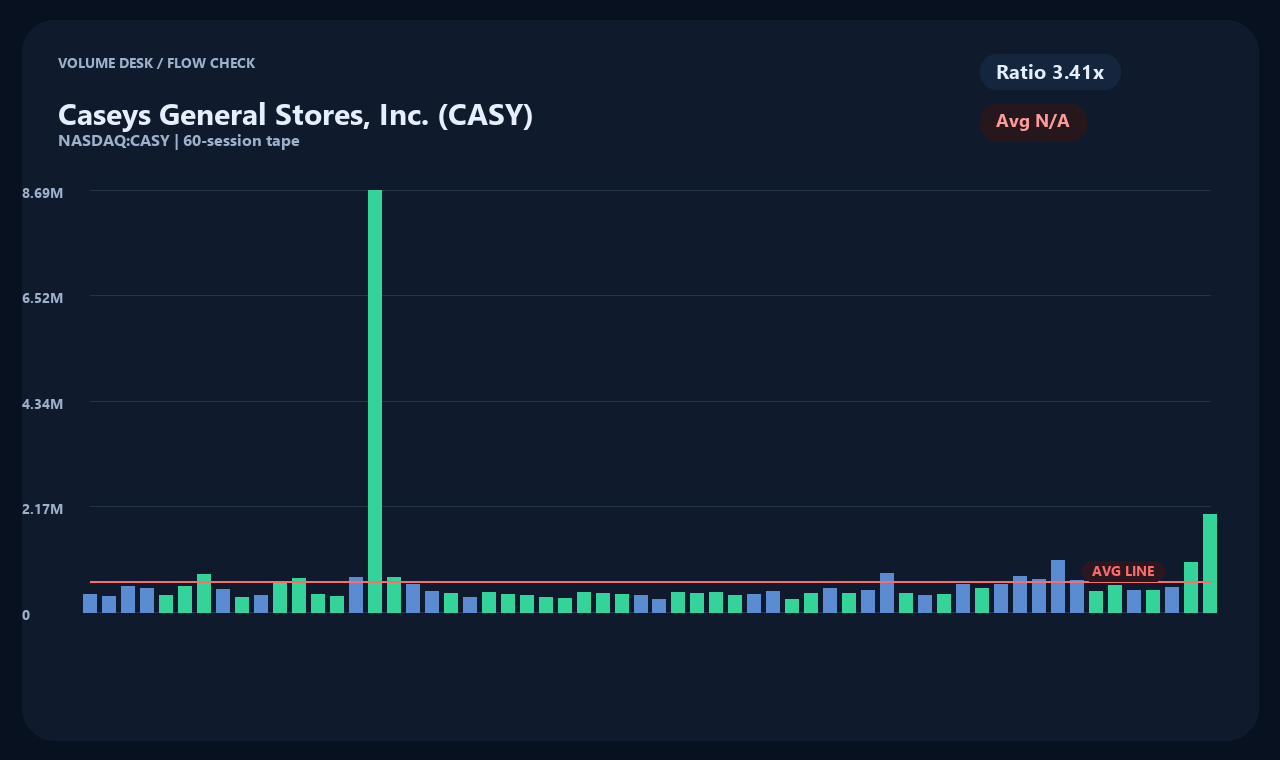The width and height of the screenshot is (1280, 760).
Task: Click the last green bar at chart end
Action: click(x=1210, y=563)
